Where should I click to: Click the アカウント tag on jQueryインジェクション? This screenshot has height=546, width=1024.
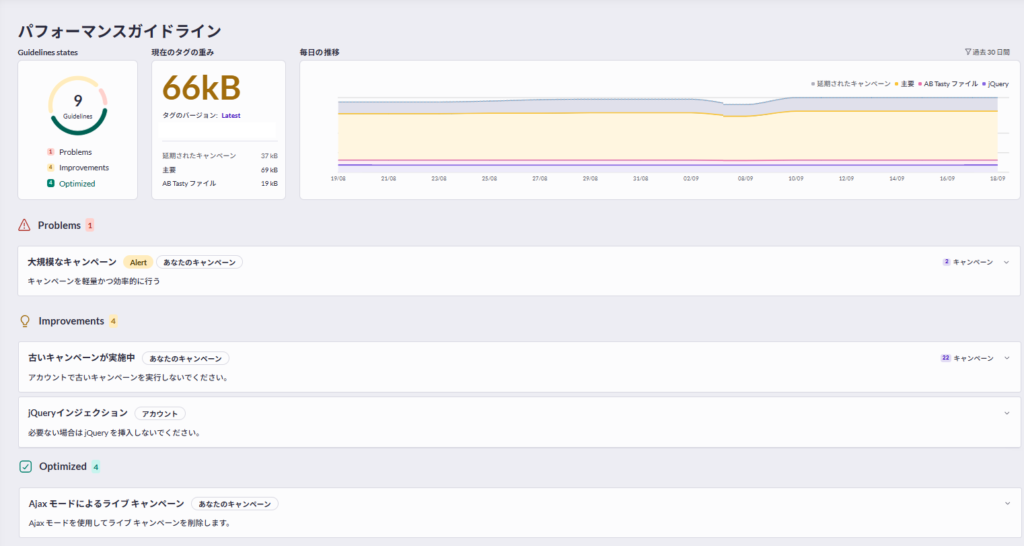point(160,413)
